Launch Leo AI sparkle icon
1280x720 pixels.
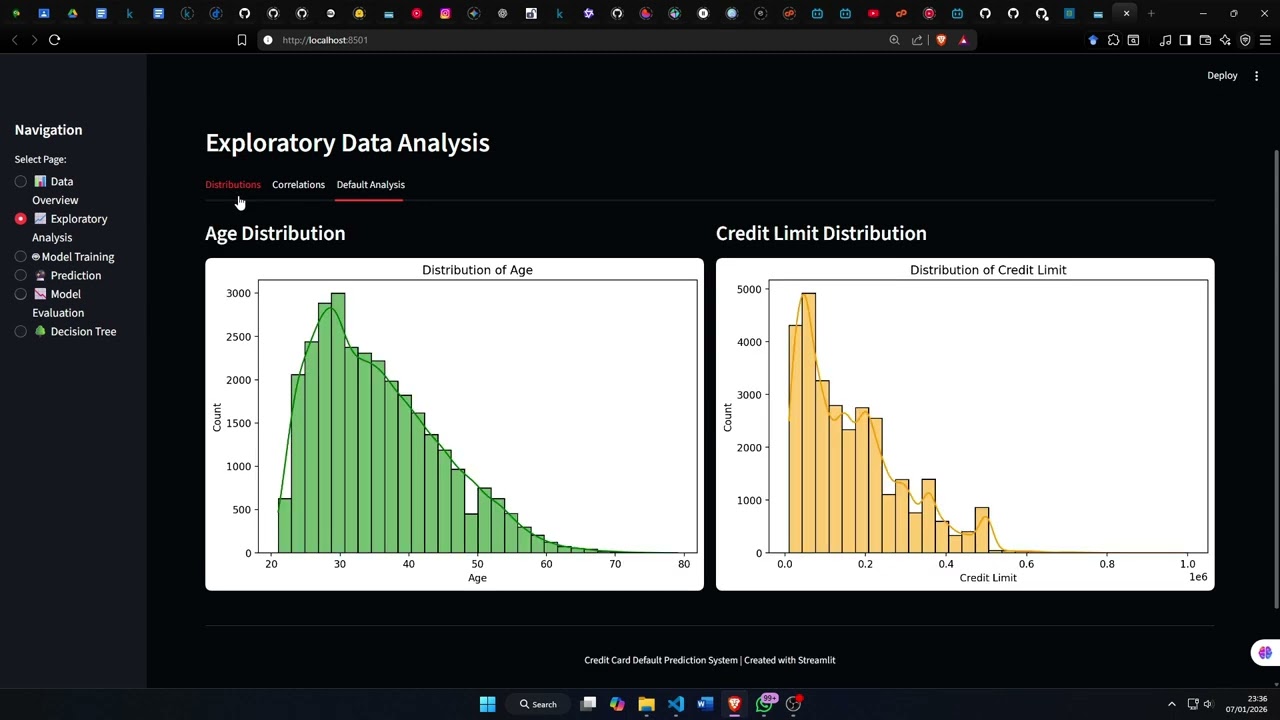point(1225,40)
